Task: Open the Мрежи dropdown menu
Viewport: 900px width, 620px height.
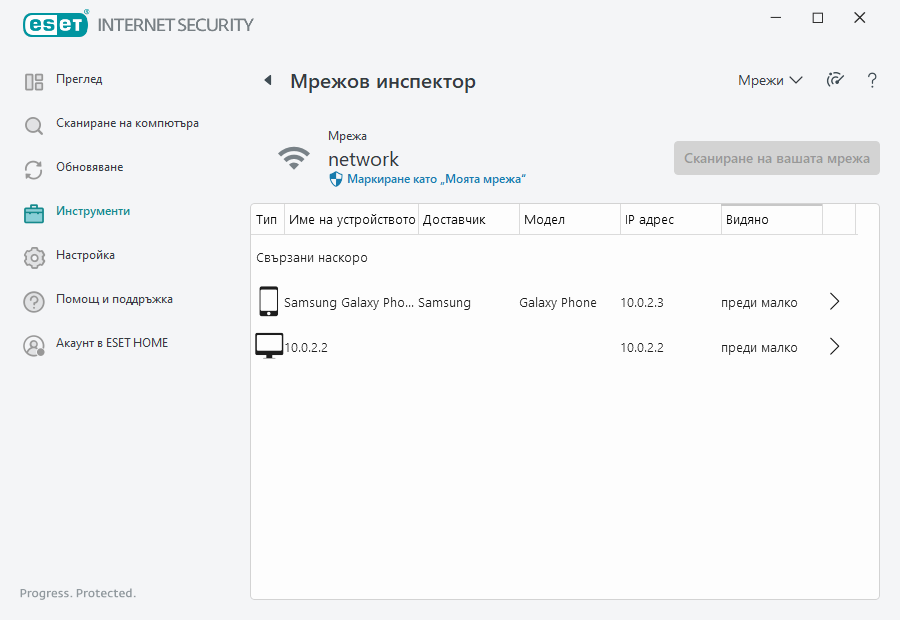Action: click(769, 80)
